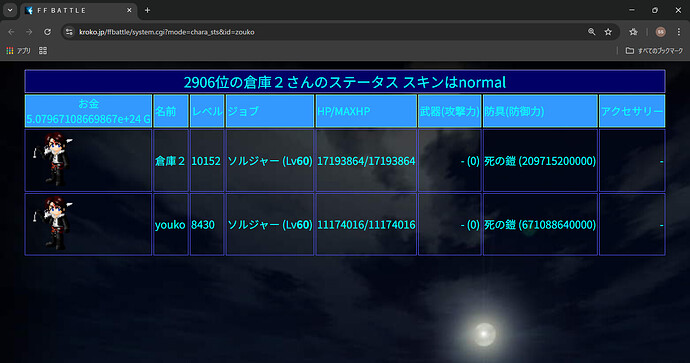The width and height of the screenshot is (690, 363).
Task: Open Chrome's three-dot menu
Action: pyautogui.click(x=679, y=32)
